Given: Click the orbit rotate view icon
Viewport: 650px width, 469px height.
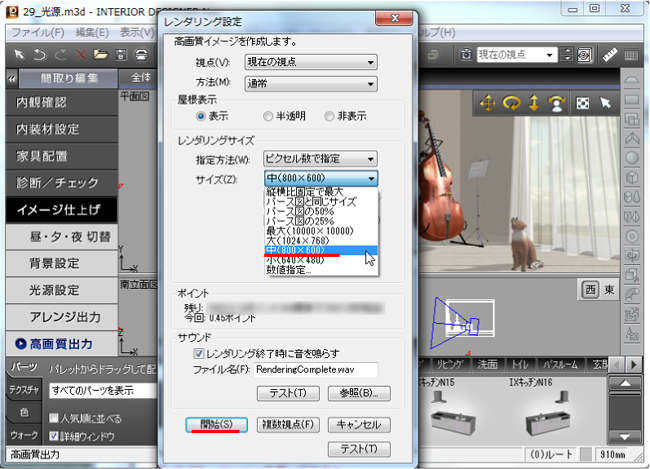Looking at the screenshot, I should [512, 102].
